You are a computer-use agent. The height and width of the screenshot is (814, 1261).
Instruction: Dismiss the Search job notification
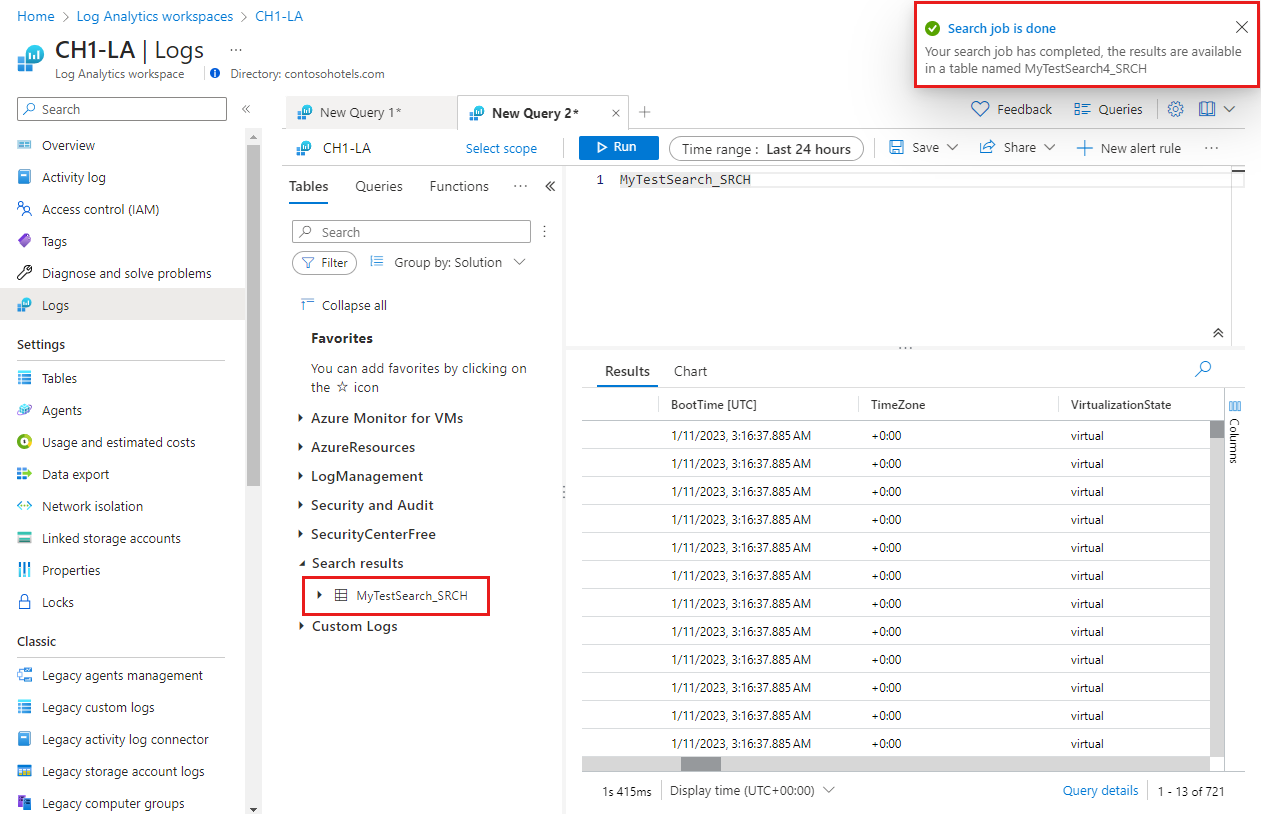(1241, 28)
